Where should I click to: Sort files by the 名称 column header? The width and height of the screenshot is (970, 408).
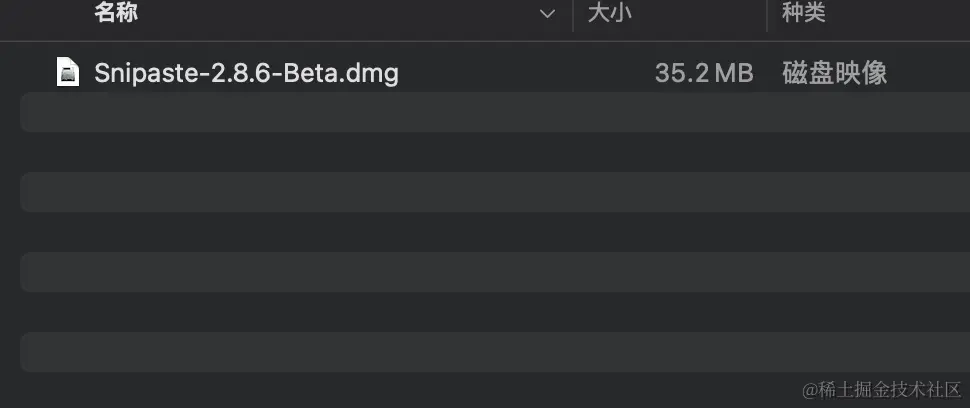tap(116, 13)
